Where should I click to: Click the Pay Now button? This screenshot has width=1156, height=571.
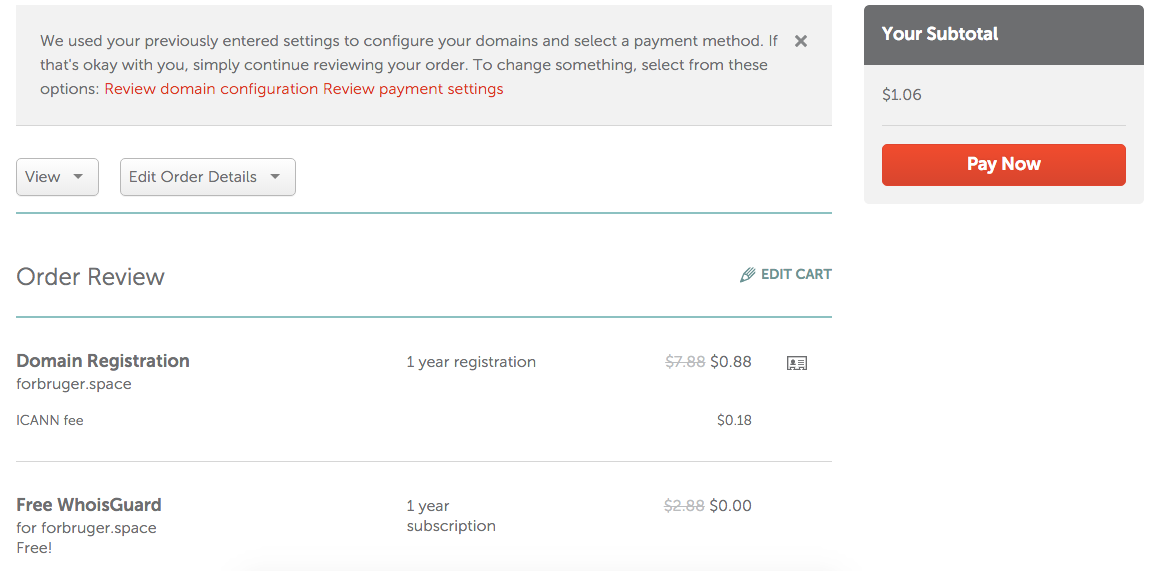coord(1003,164)
